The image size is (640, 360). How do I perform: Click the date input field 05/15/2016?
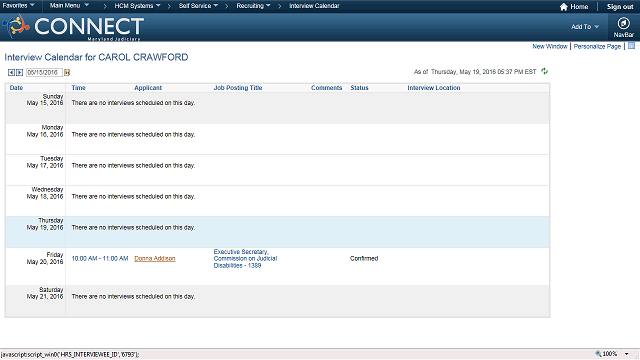pyautogui.click(x=44, y=72)
